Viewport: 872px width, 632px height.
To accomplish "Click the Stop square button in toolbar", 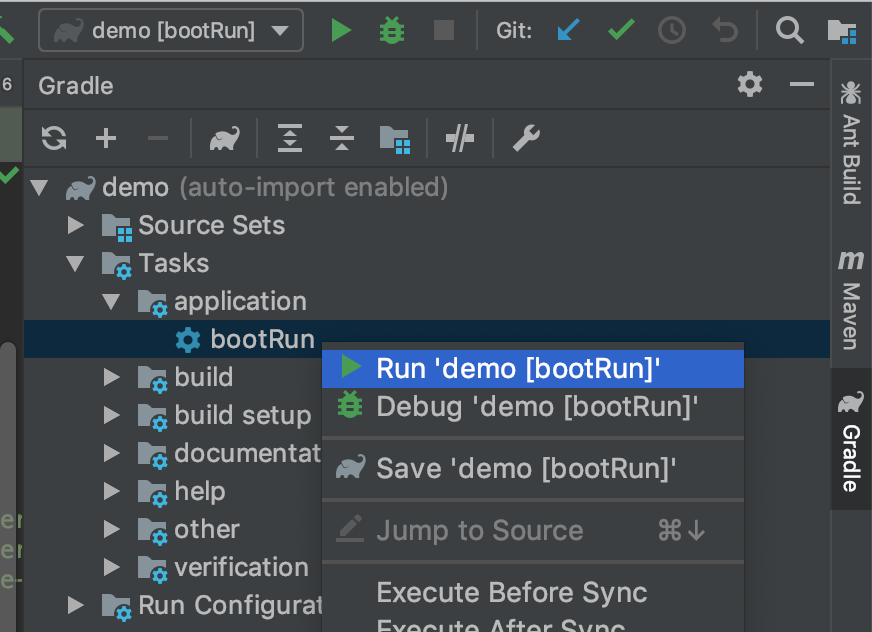I will coord(444,30).
